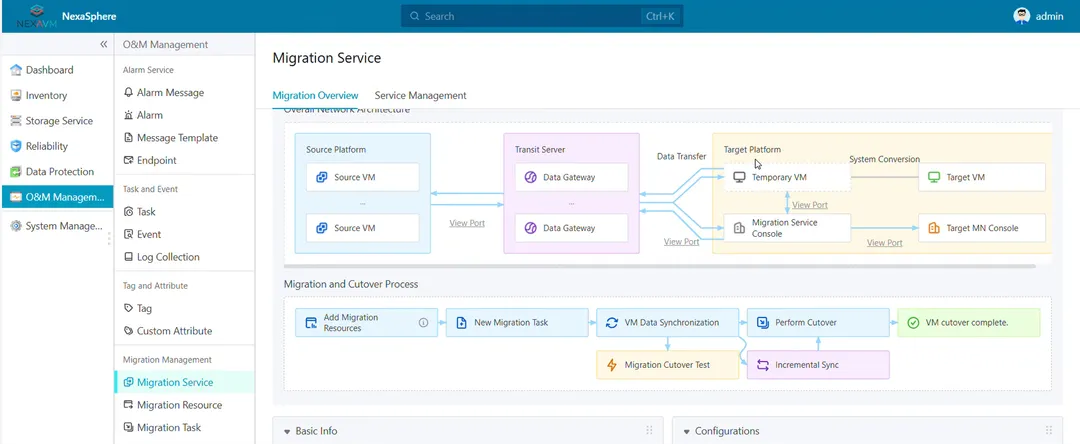Click the horizontal scrollbar under network architecture
This screenshot has width=1080, height=444.
tap(660, 266)
